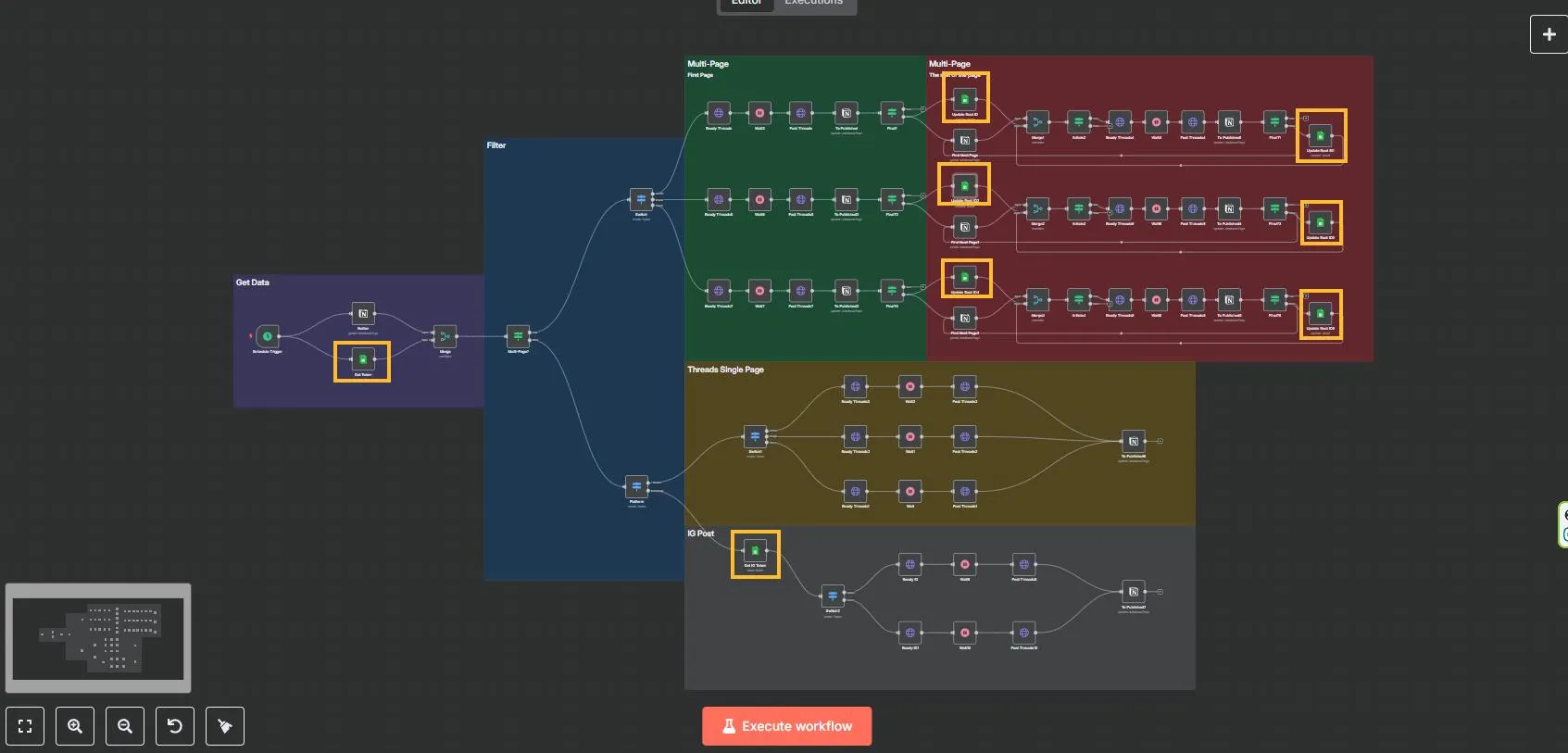
Task: Select the Platform switch node in Filter
Action: click(637, 486)
